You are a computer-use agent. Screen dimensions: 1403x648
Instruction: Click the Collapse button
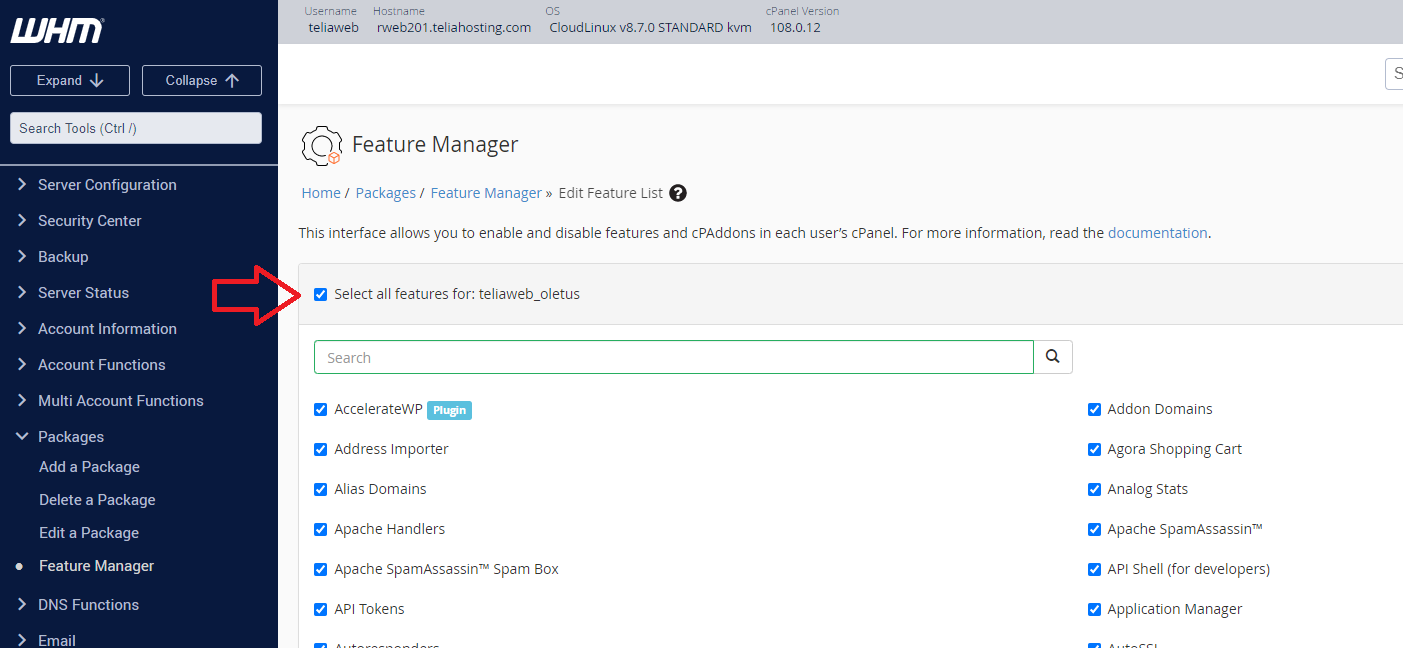[x=202, y=80]
